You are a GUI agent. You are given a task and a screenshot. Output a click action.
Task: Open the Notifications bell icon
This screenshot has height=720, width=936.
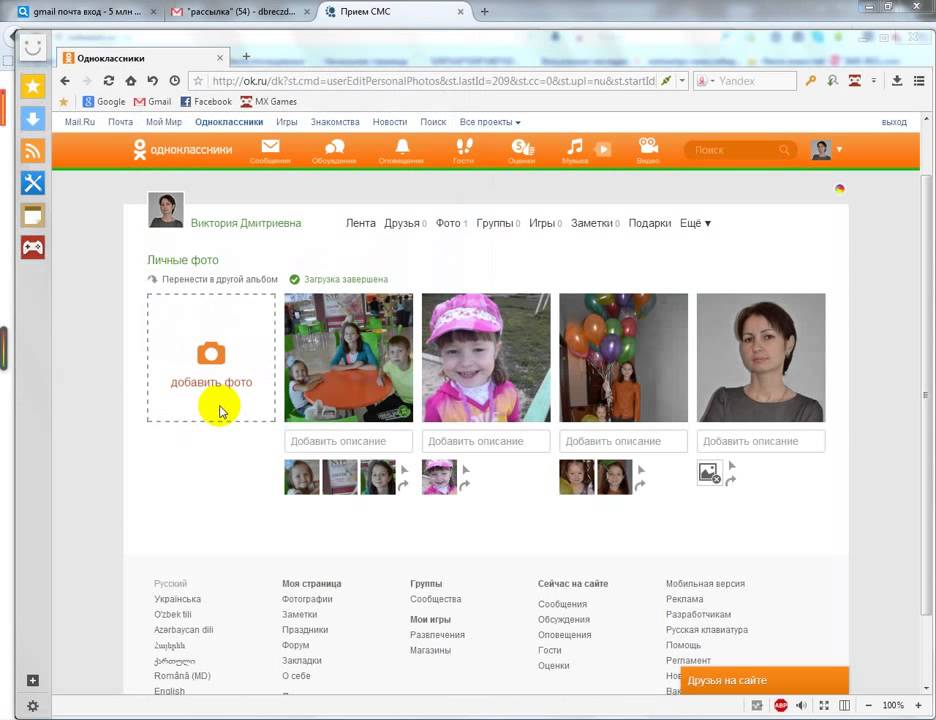(x=402, y=147)
